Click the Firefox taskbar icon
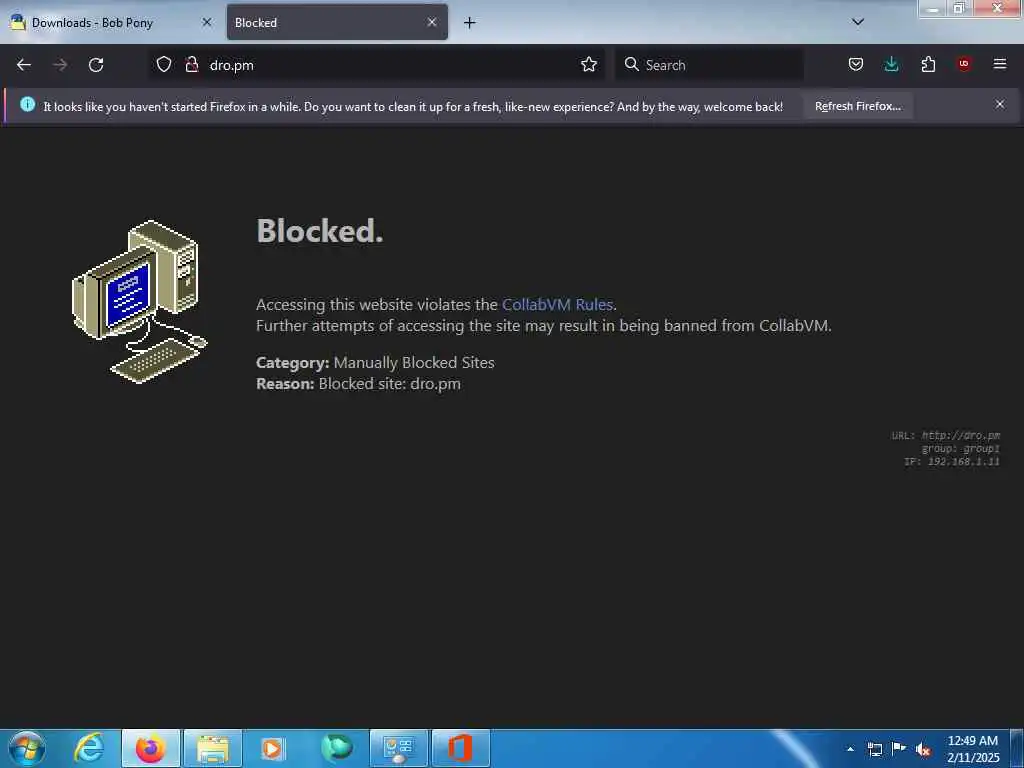1024x768 pixels. pyautogui.click(x=150, y=748)
